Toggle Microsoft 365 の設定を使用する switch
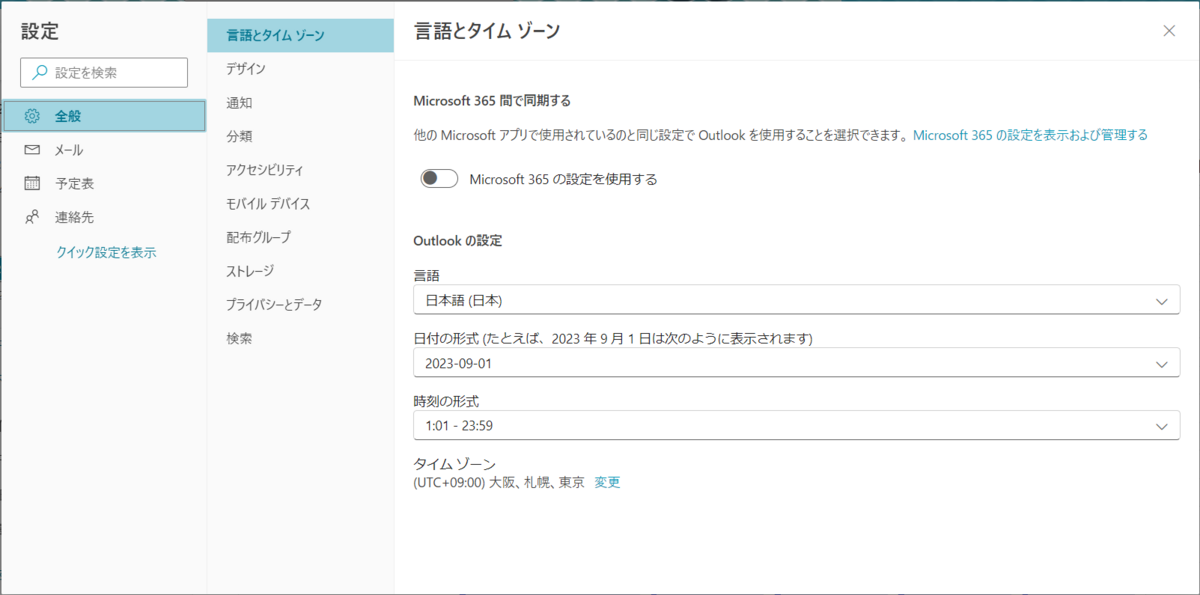1200x595 pixels. pyautogui.click(x=439, y=179)
